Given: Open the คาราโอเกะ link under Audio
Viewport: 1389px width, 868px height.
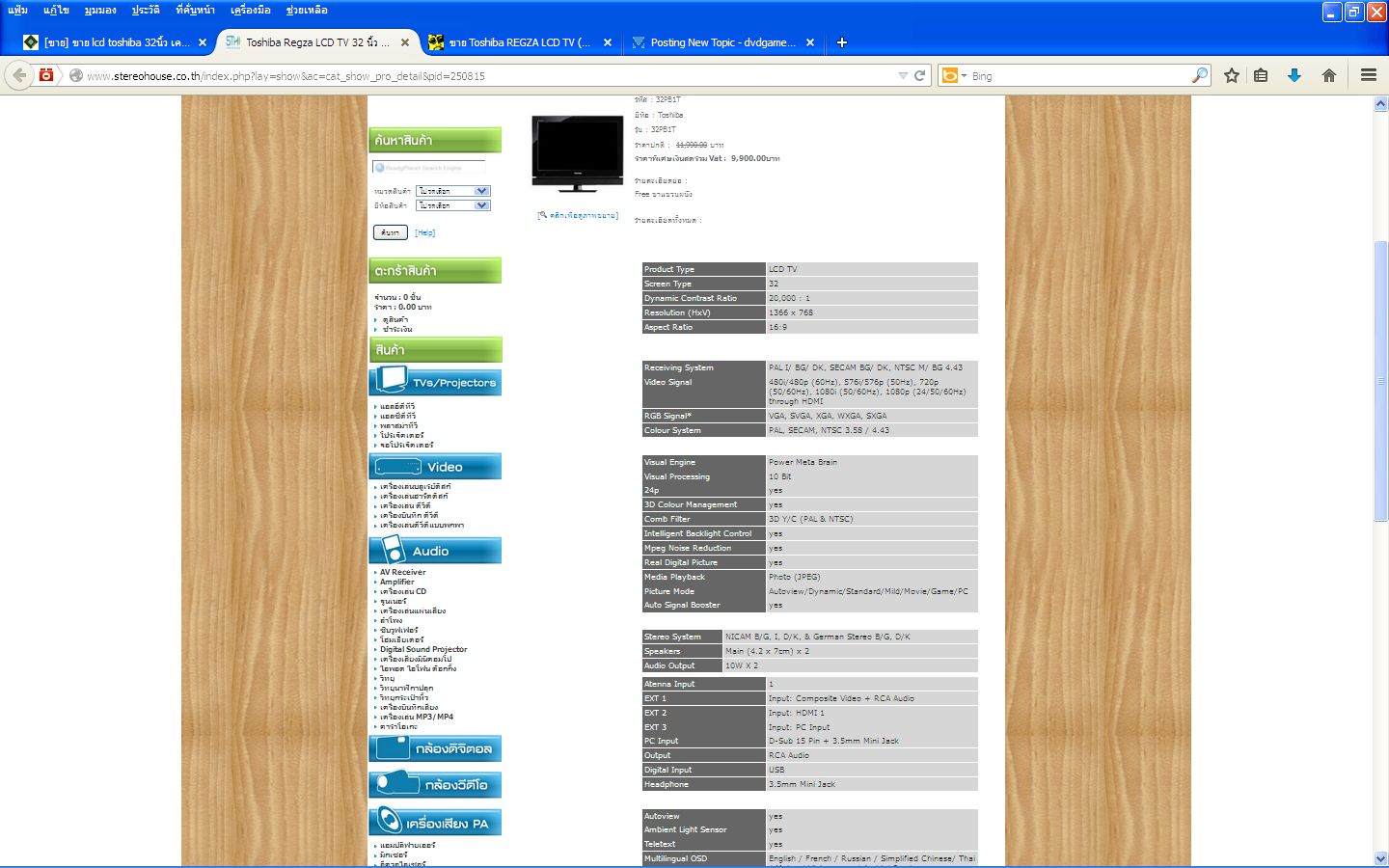Looking at the screenshot, I should click(397, 726).
